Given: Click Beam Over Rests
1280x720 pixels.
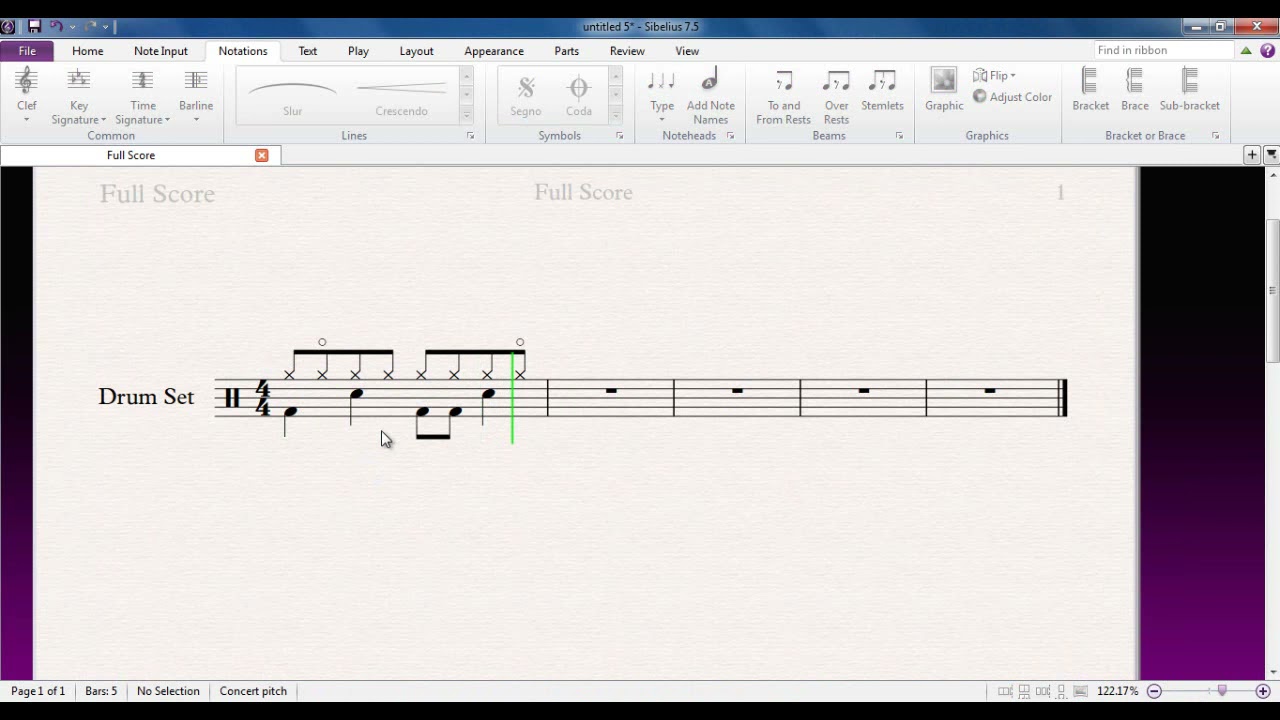Looking at the screenshot, I should [836, 96].
